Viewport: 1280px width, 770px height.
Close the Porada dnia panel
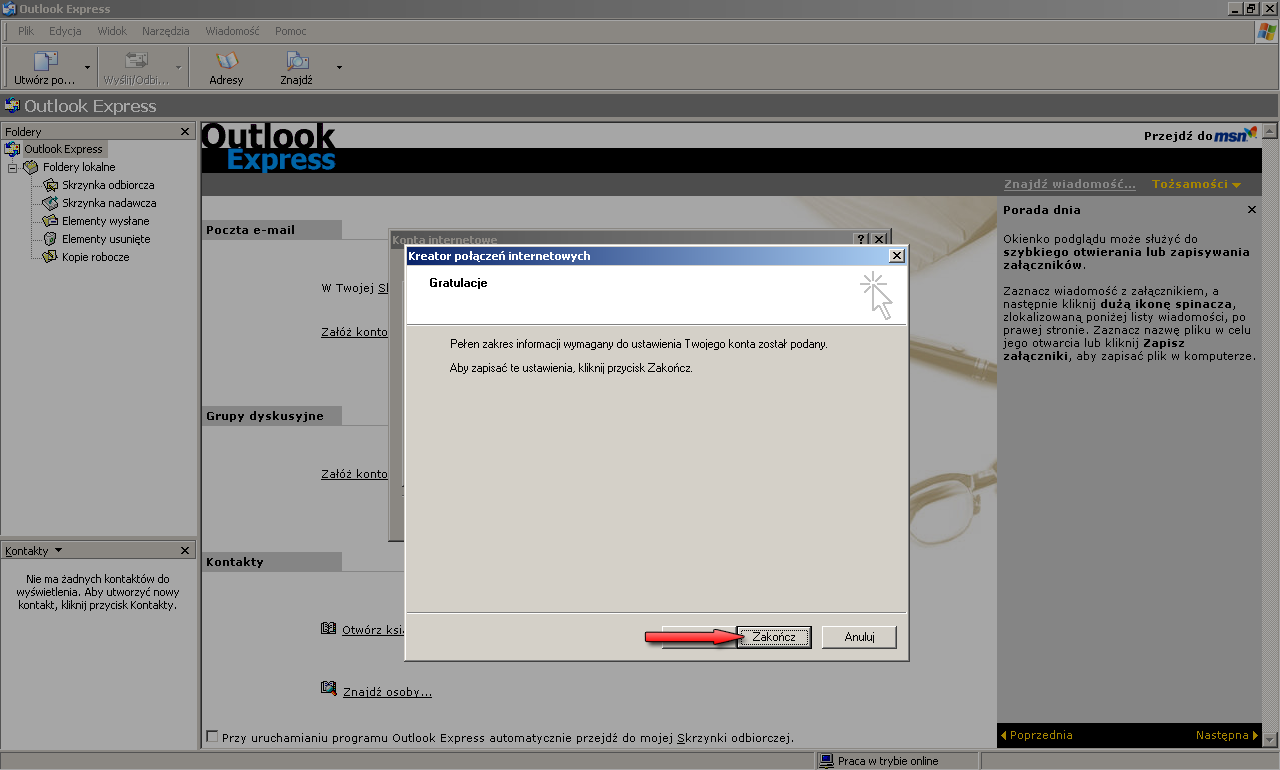tap(1252, 210)
